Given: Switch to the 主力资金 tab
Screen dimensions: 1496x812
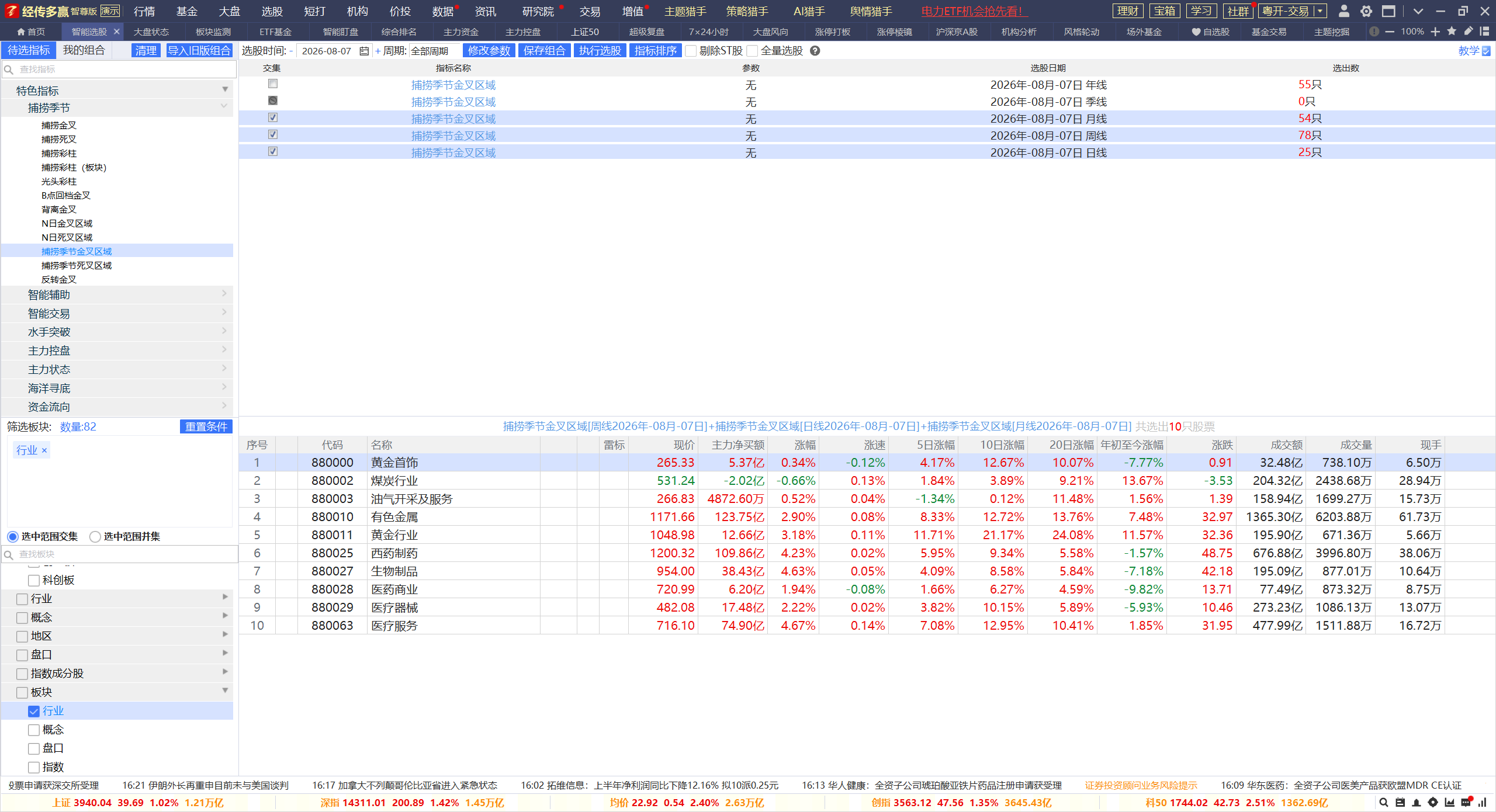Looking at the screenshot, I should [x=461, y=32].
